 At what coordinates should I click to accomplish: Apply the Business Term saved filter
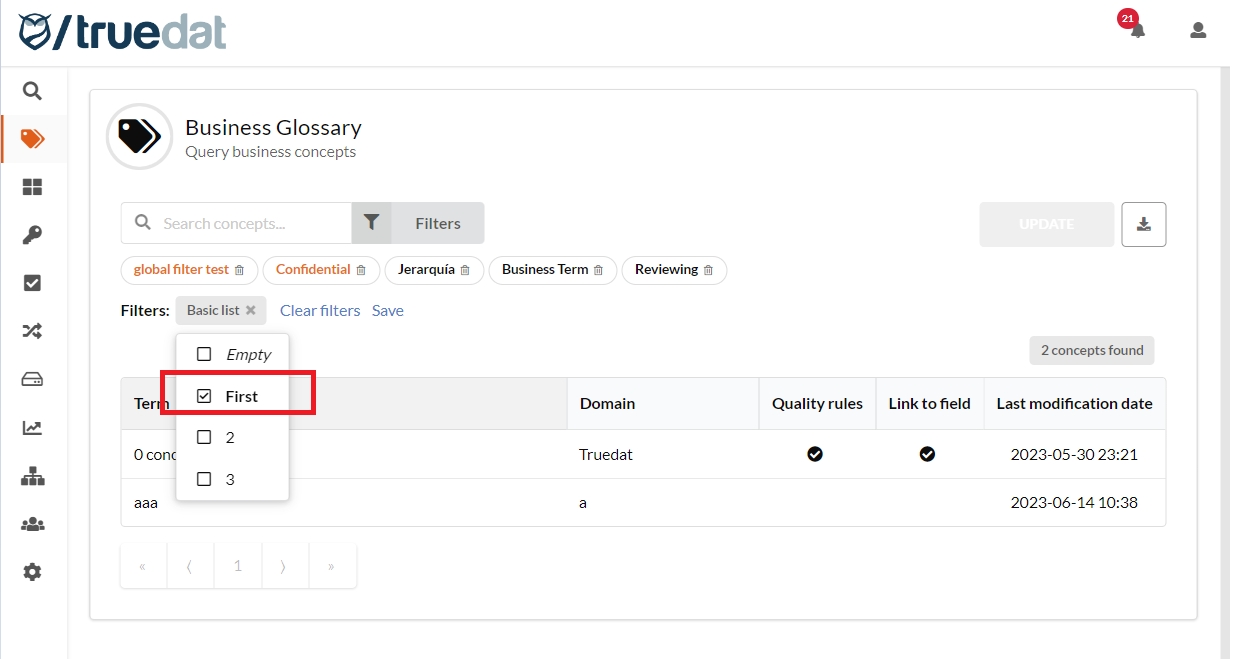544,270
